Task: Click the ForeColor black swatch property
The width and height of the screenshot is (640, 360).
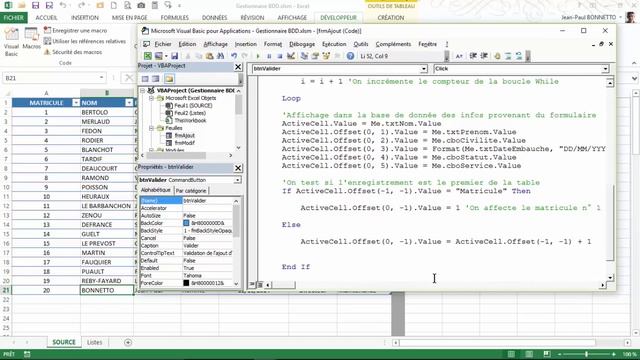Action: (187, 283)
